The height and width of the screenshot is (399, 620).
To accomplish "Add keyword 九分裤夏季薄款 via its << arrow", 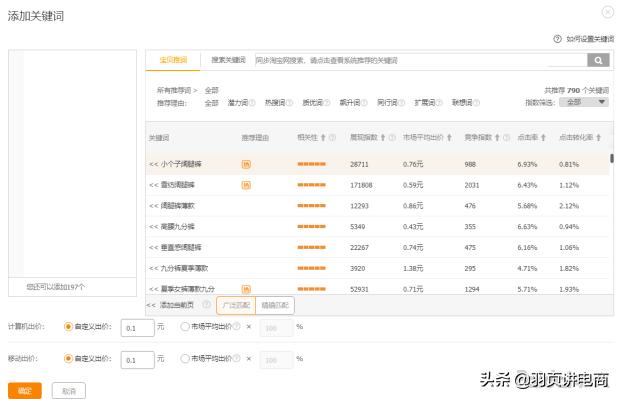I will [x=153, y=269].
